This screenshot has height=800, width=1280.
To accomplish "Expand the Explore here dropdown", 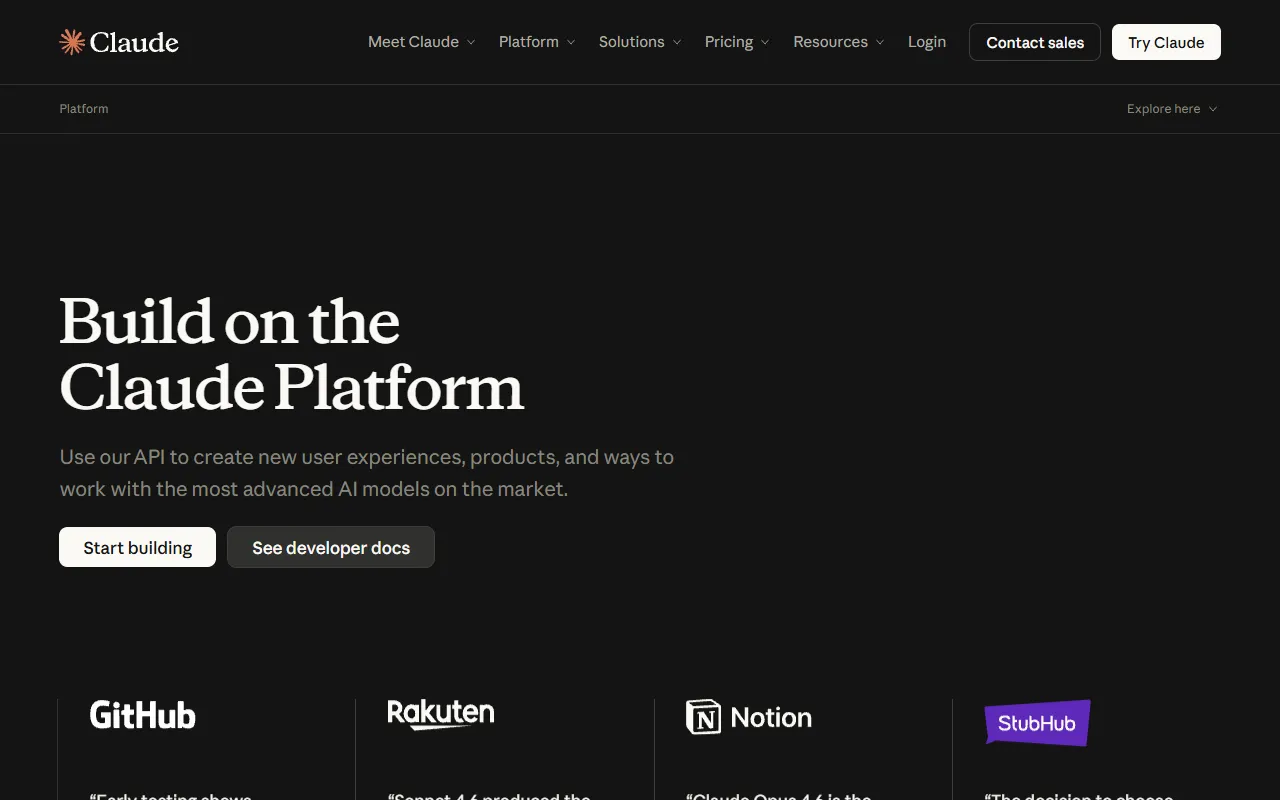I will tap(1171, 109).
